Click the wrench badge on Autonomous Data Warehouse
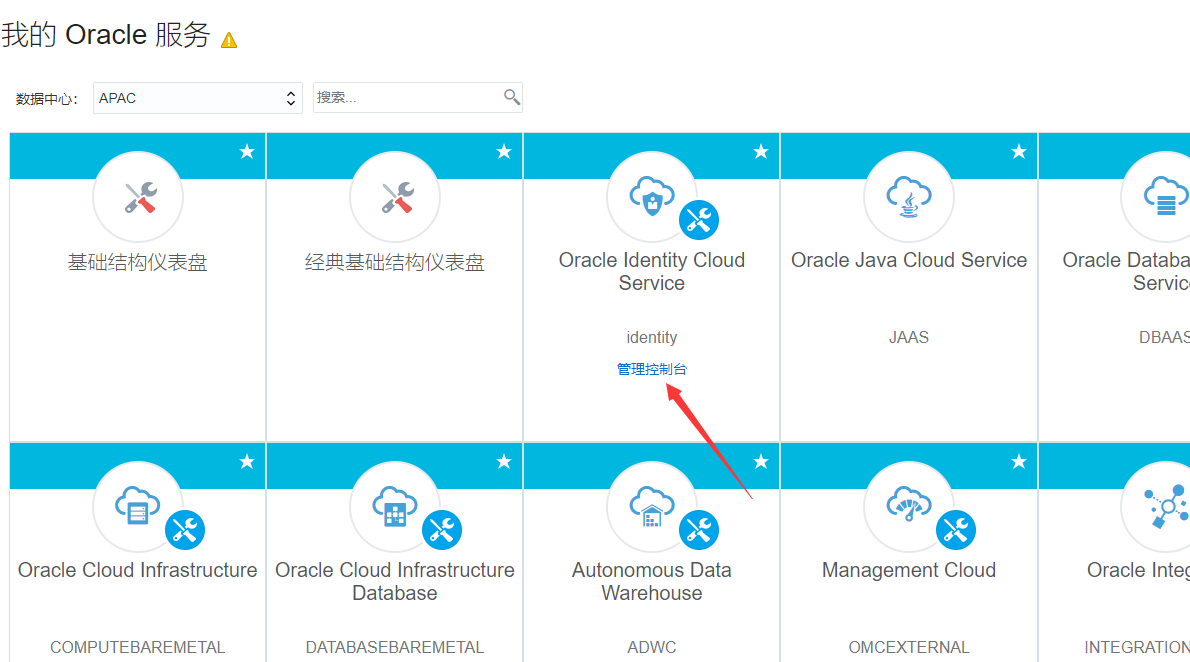Viewport: 1190px width, 662px height. tap(699, 530)
